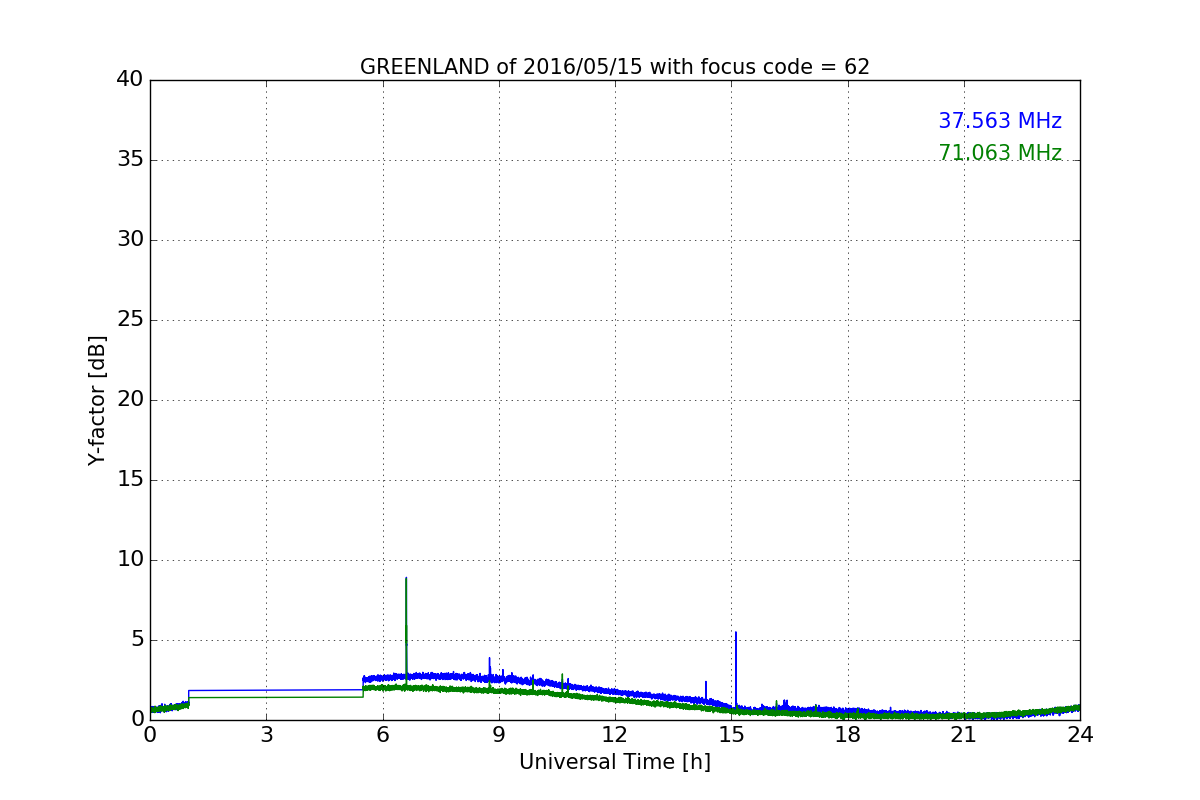Click x-axis tick label 3

pyautogui.click(x=266, y=735)
